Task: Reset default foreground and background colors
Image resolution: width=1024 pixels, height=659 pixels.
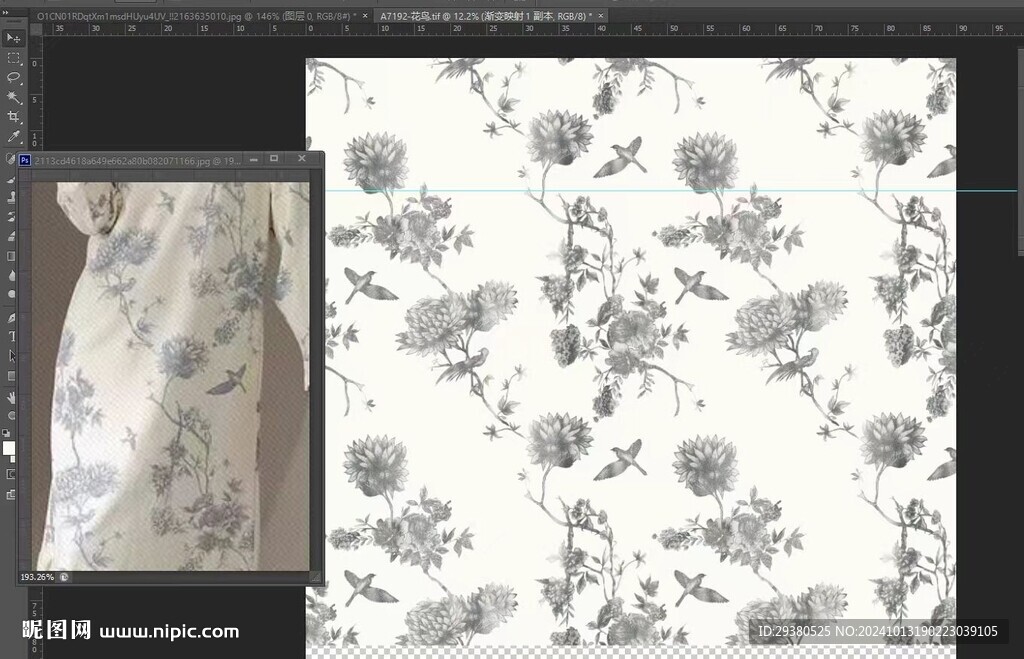Action: [x=6, y=432]
